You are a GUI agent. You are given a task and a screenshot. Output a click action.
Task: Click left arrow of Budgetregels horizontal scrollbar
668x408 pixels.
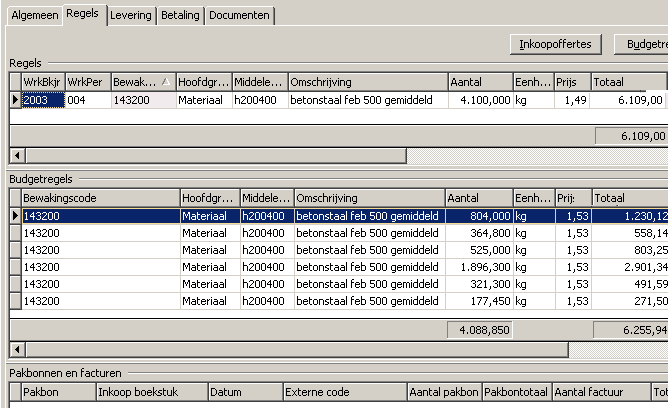[x=17, y=350]
